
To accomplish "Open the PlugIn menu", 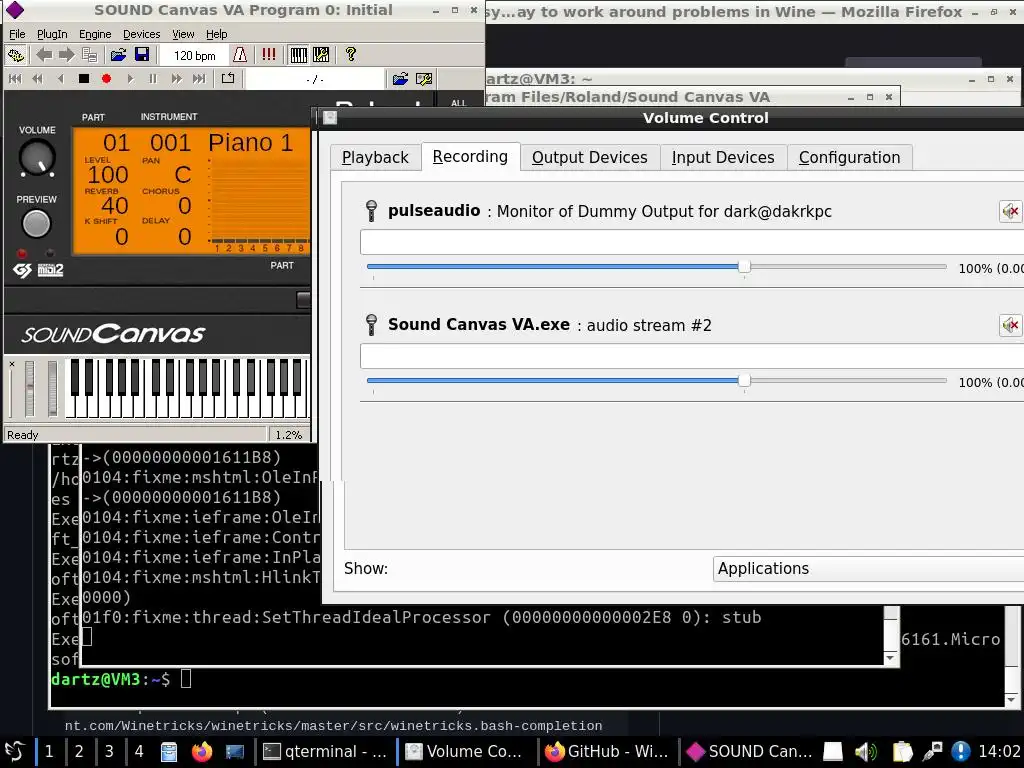I will point(52,34).
